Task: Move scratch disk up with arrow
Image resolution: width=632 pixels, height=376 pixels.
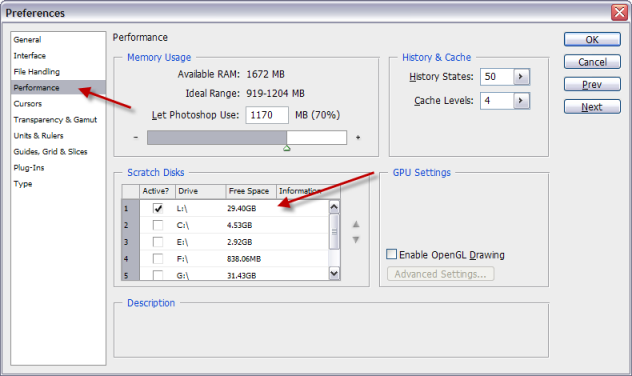Action: [356, 224]
